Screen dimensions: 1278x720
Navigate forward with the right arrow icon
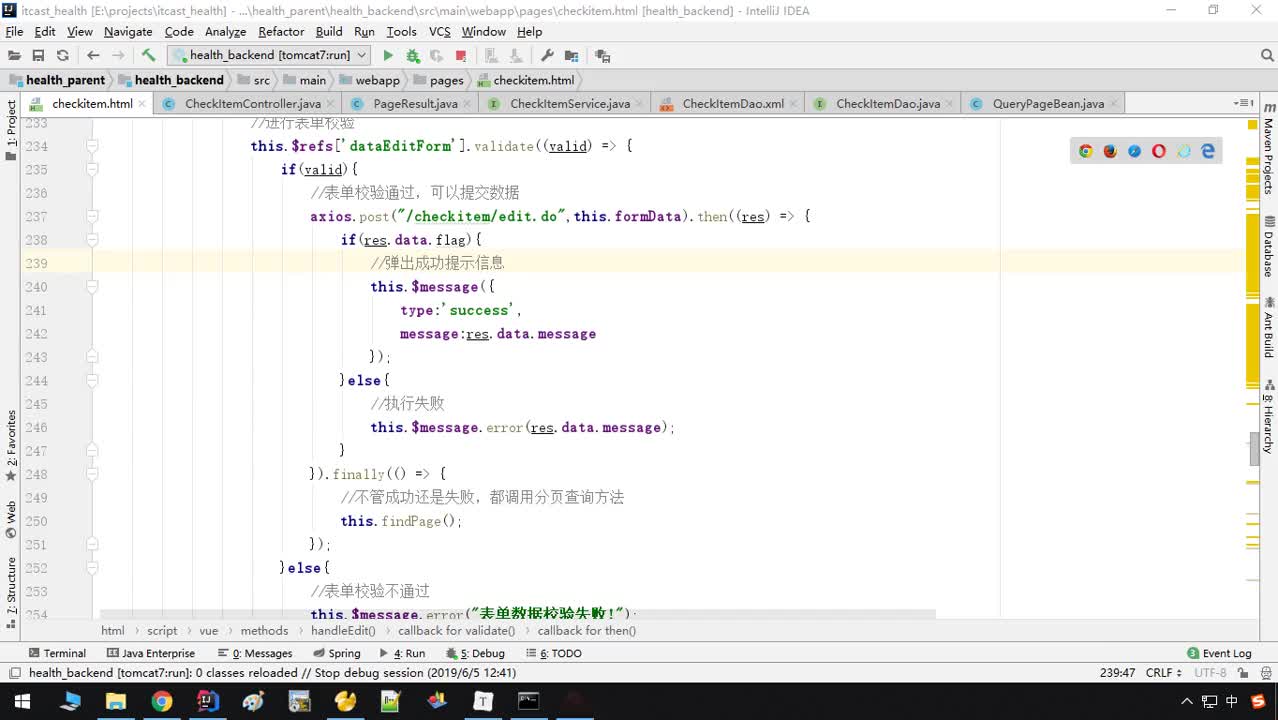pyautogui.click(x=118, y=56)
